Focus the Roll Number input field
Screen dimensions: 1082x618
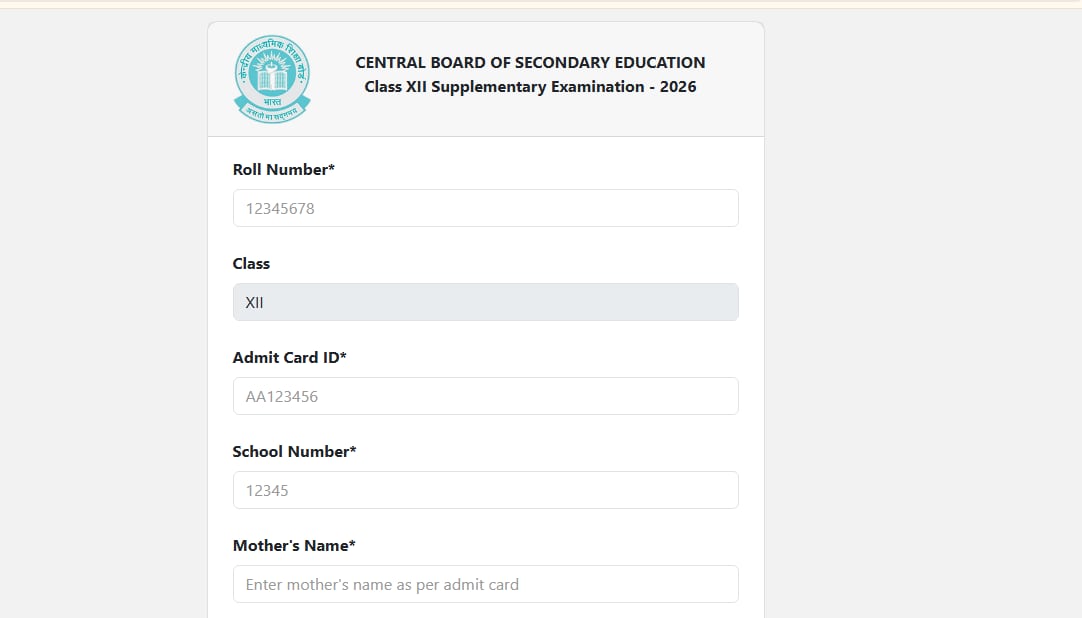click(x=486, y=208)
